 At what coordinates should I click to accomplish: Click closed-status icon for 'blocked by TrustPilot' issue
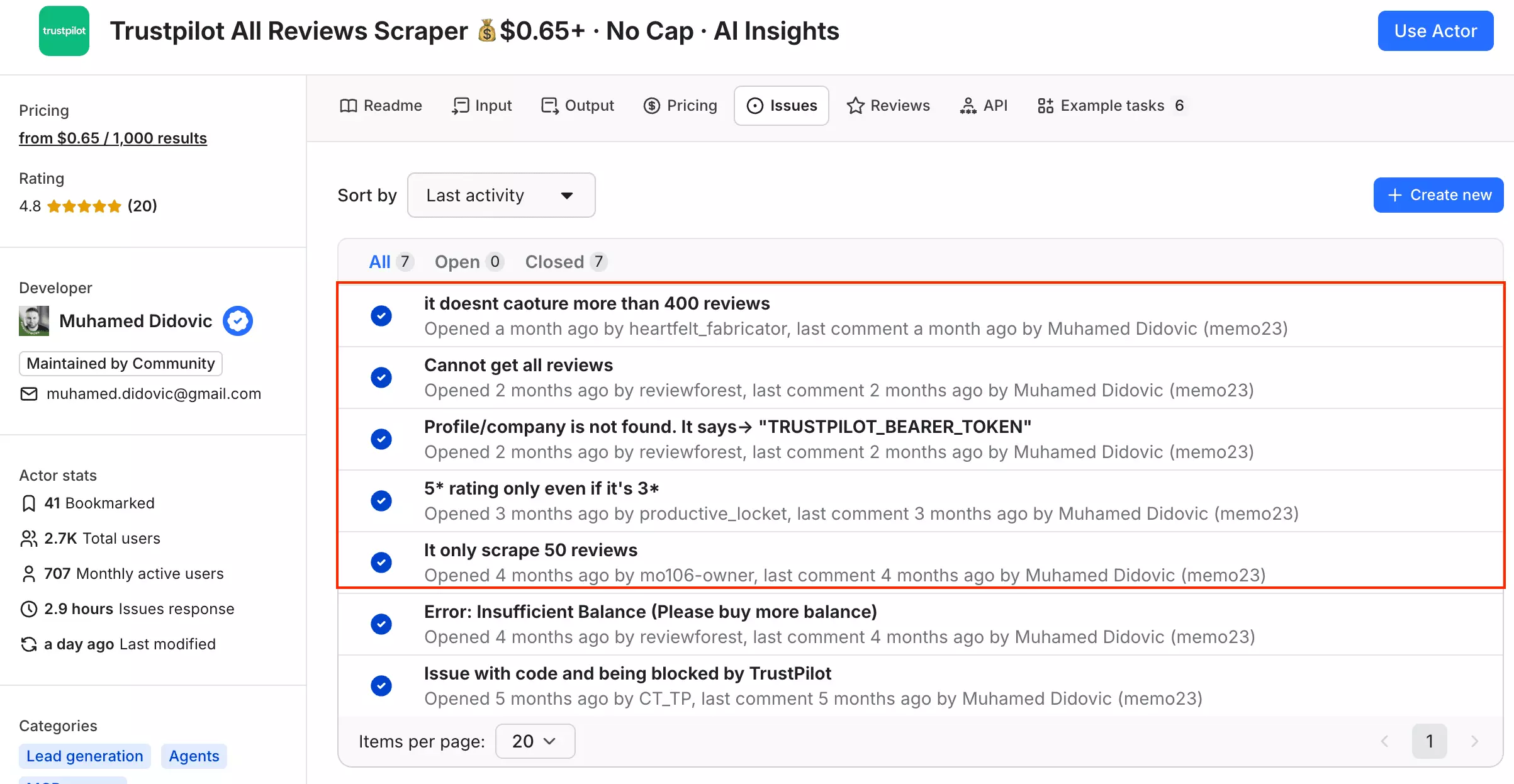click(x=381, y=685)
